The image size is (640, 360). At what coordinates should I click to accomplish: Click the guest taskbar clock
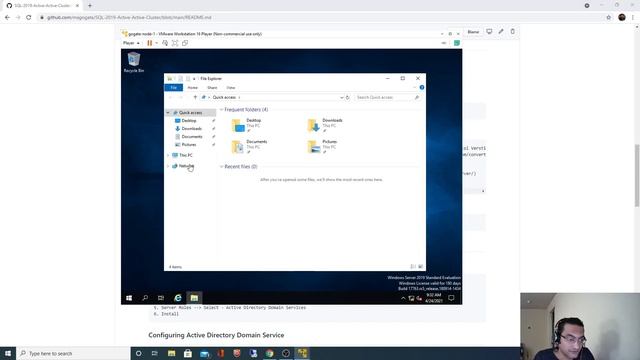[x=434, y=298]
